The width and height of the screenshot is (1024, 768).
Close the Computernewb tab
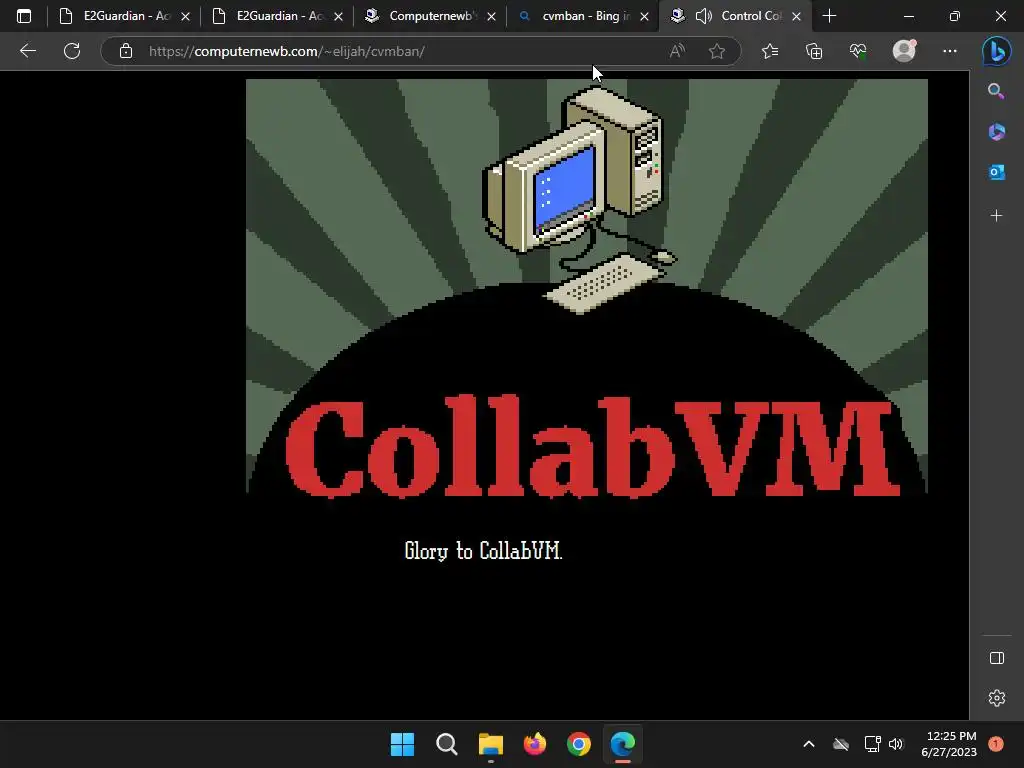tap(492, 16)
